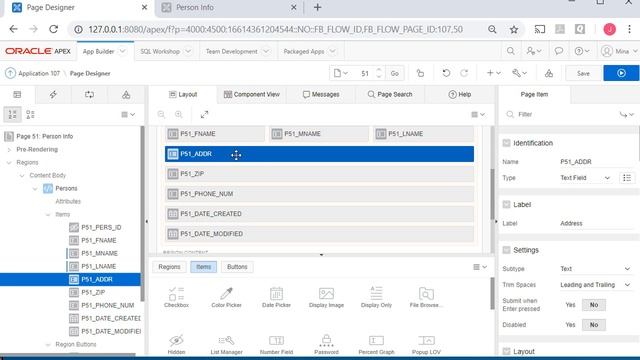
Task: Click the Save button
Action: 583,73
